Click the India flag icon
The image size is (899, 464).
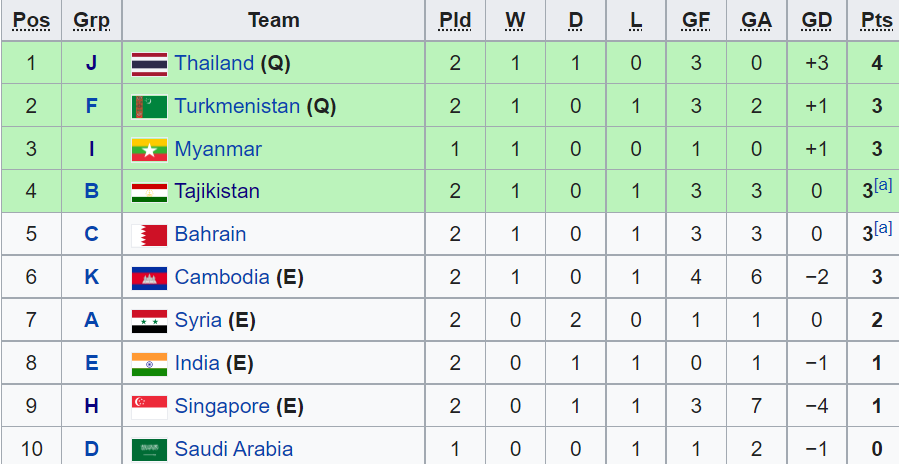[x=149, y=364]
